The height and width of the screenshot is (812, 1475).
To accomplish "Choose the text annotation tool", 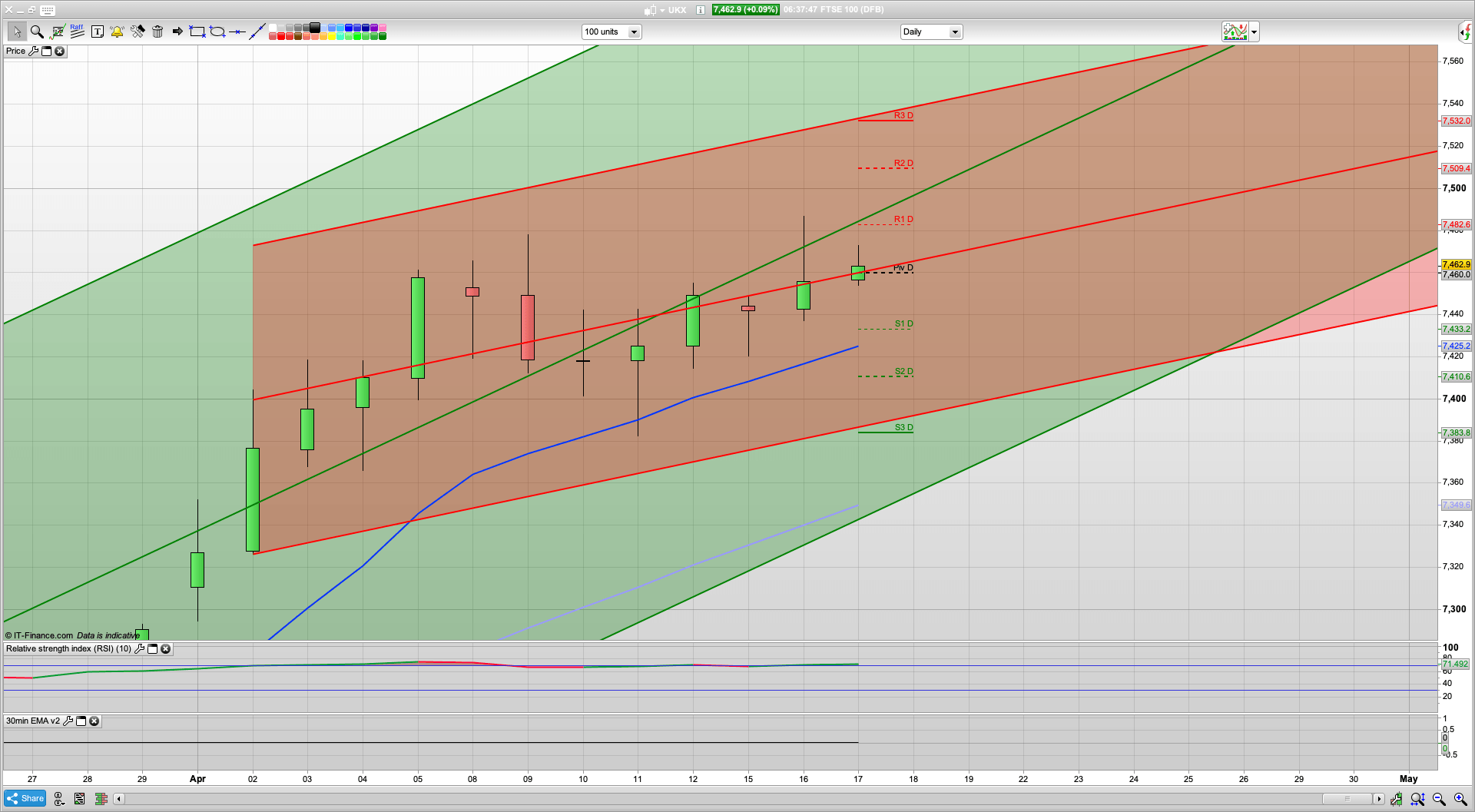I will point(98,31).
